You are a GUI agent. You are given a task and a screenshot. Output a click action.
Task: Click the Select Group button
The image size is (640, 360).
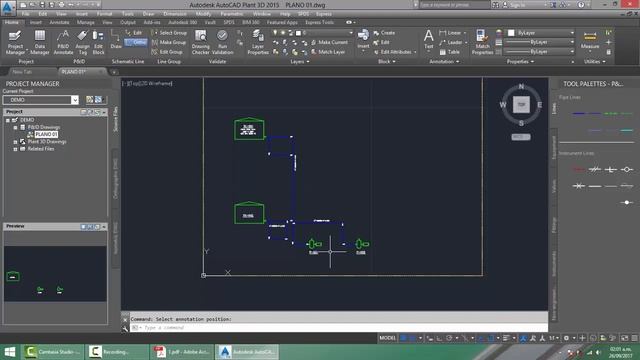tap(169, 33)
